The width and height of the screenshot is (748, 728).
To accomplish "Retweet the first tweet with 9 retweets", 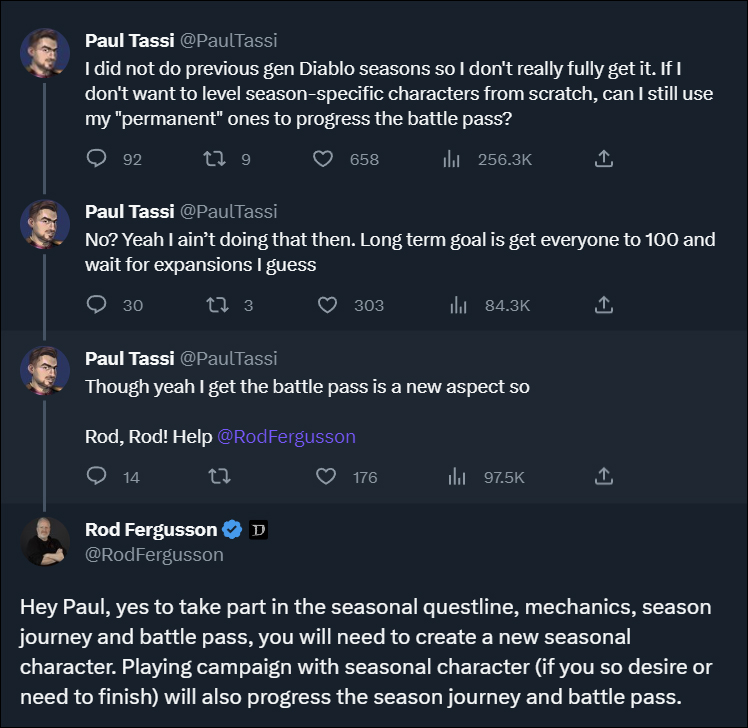I will (x=212, y=159).
